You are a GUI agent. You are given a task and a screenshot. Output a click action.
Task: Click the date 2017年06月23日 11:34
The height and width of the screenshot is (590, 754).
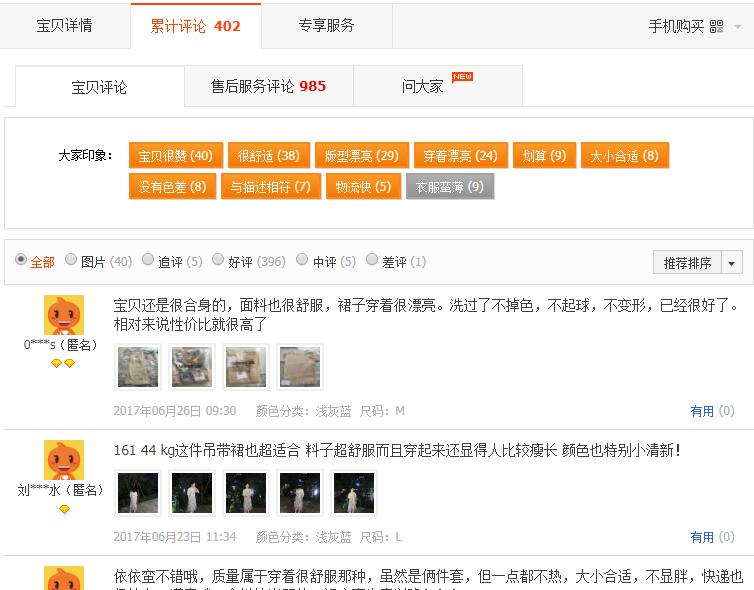point(175,537)
